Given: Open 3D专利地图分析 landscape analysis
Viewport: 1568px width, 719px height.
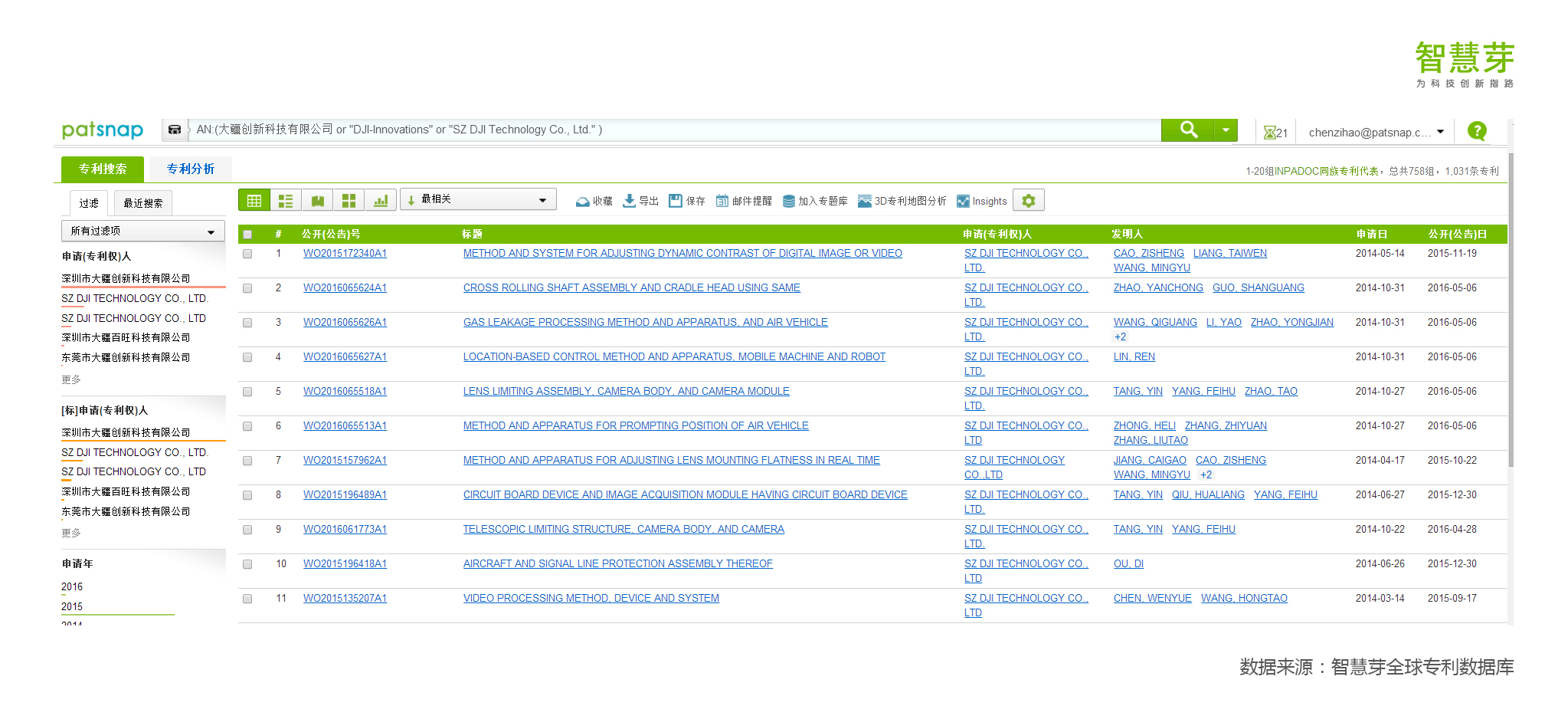Looking at the screenshot, I should pos(902,201).
